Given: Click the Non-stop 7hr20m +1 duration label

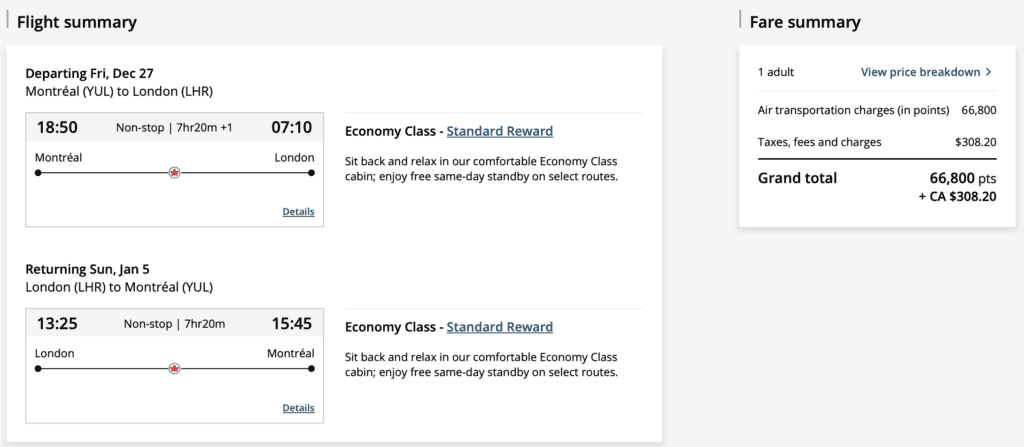Looking at the screenshot, I should tap(174, 127).
